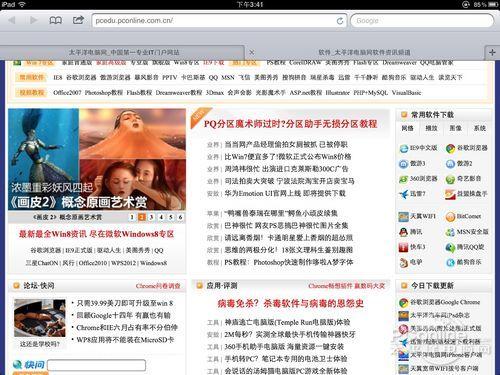Open the IE8 link in 常用软件 row

[57, 77]
